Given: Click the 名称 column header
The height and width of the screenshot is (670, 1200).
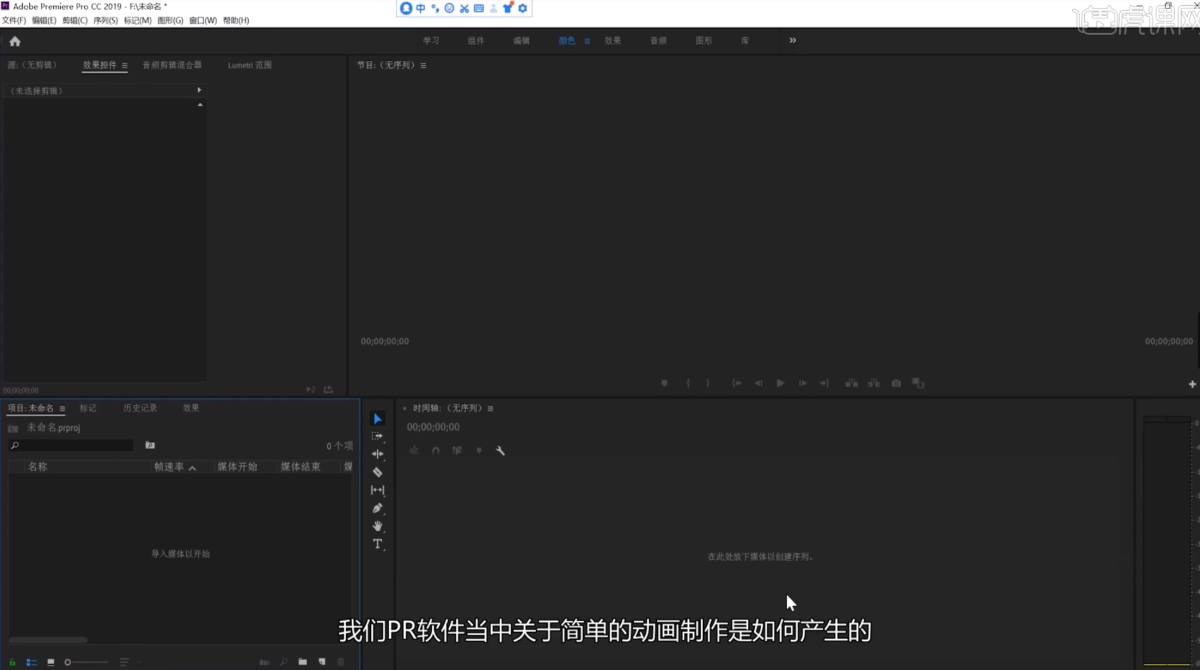Looking at the screenshot, I should pyautogui.click(x=37, y=467).
